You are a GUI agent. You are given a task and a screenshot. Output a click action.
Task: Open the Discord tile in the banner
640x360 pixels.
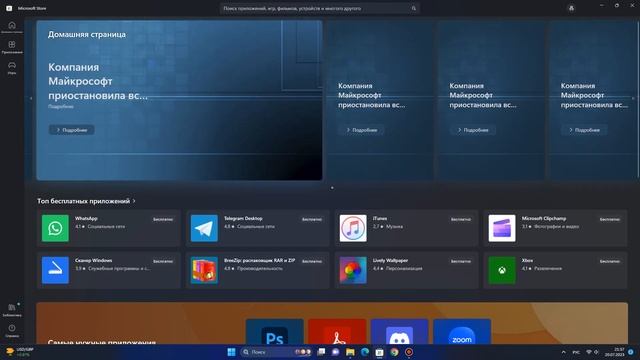(x=400, y=331)
